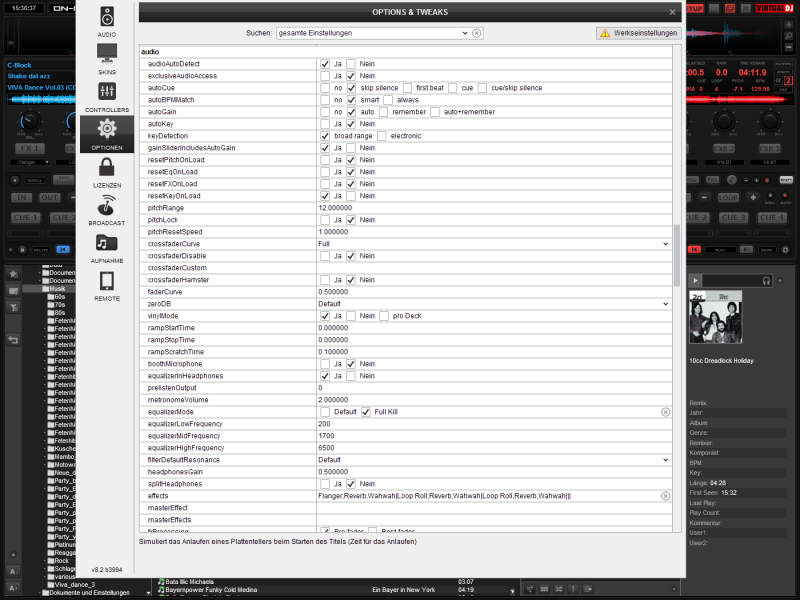Choose remember for autoGain
This screenshot has height=600, width=800.
(384, 112)
